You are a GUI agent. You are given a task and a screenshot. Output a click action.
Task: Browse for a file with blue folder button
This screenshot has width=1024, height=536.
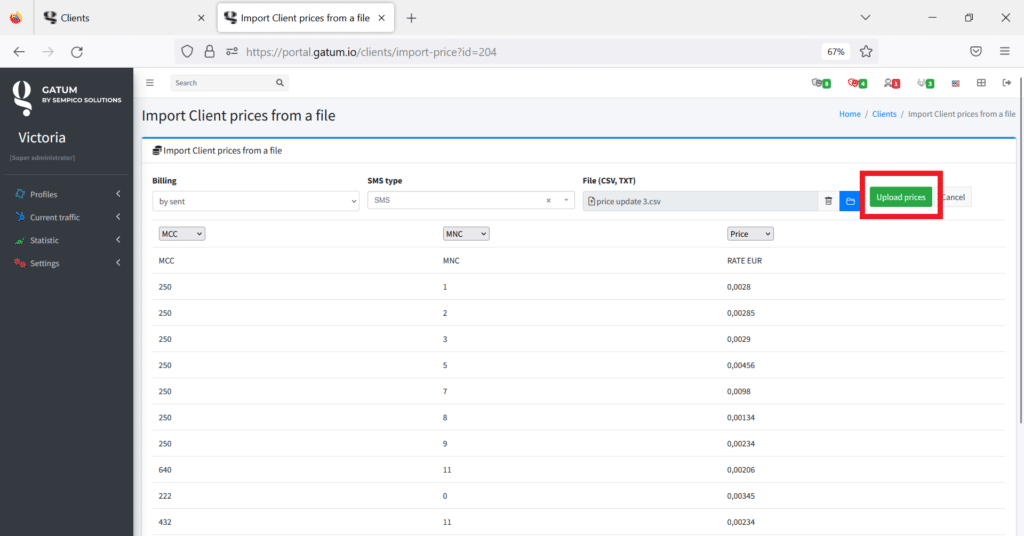pos(850,201)
